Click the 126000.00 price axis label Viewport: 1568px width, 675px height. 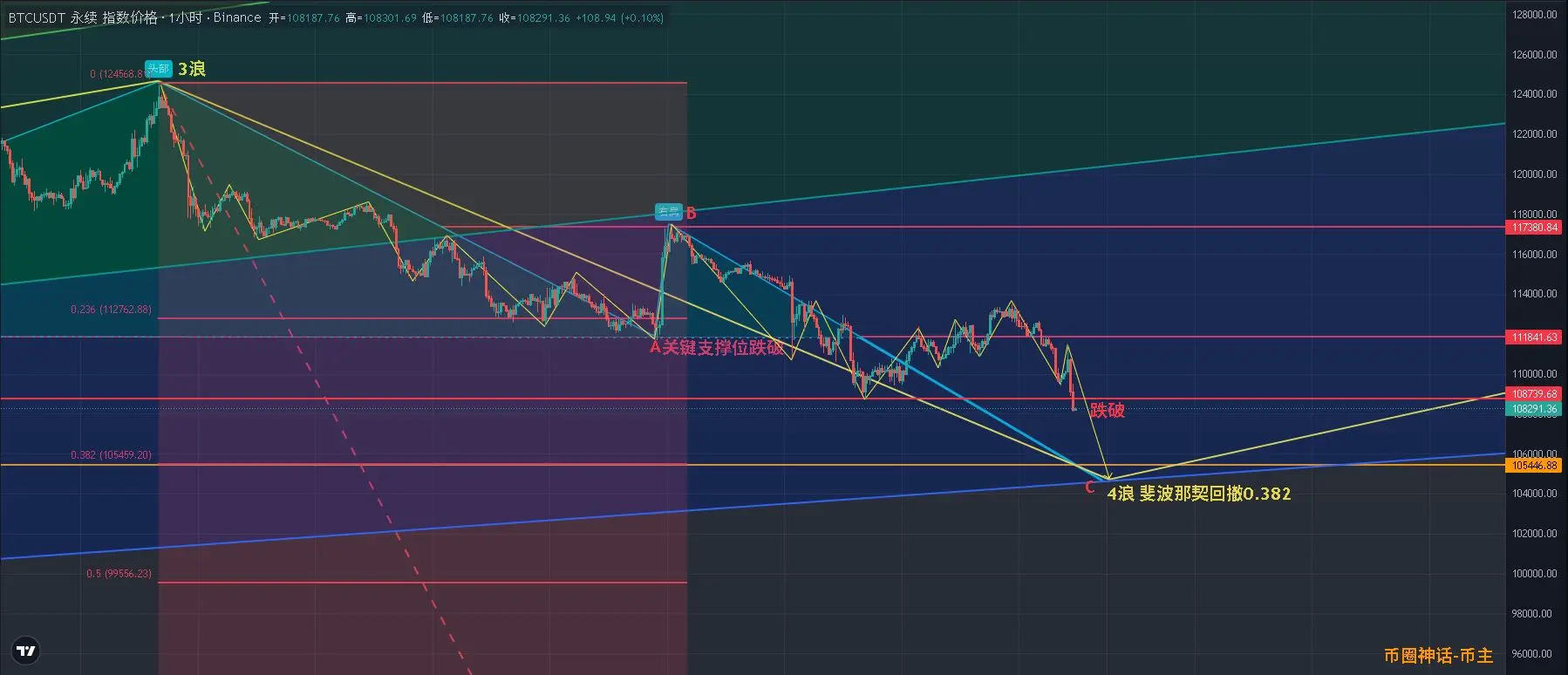1534,55
